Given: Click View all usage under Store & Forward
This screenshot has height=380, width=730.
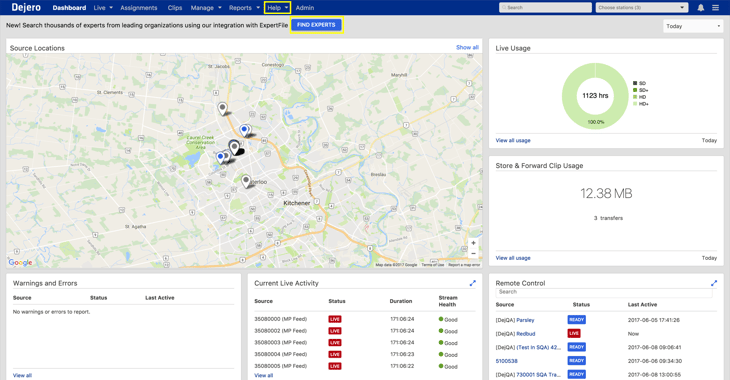Looking at the screenshot, I should click(513, 258).
